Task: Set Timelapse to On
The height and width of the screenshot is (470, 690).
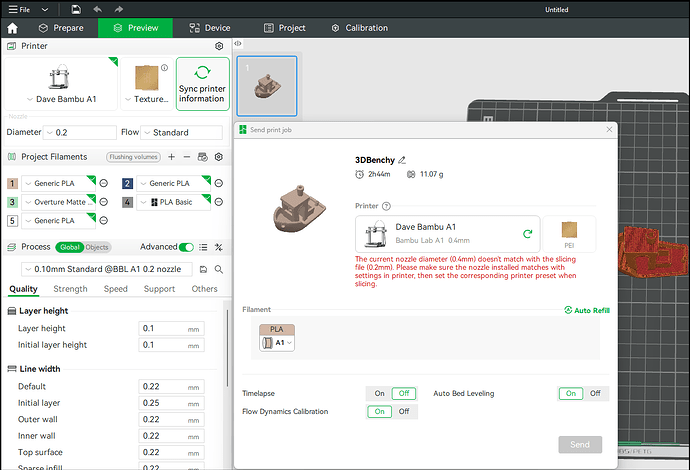Action: click(x=379, y=393)
